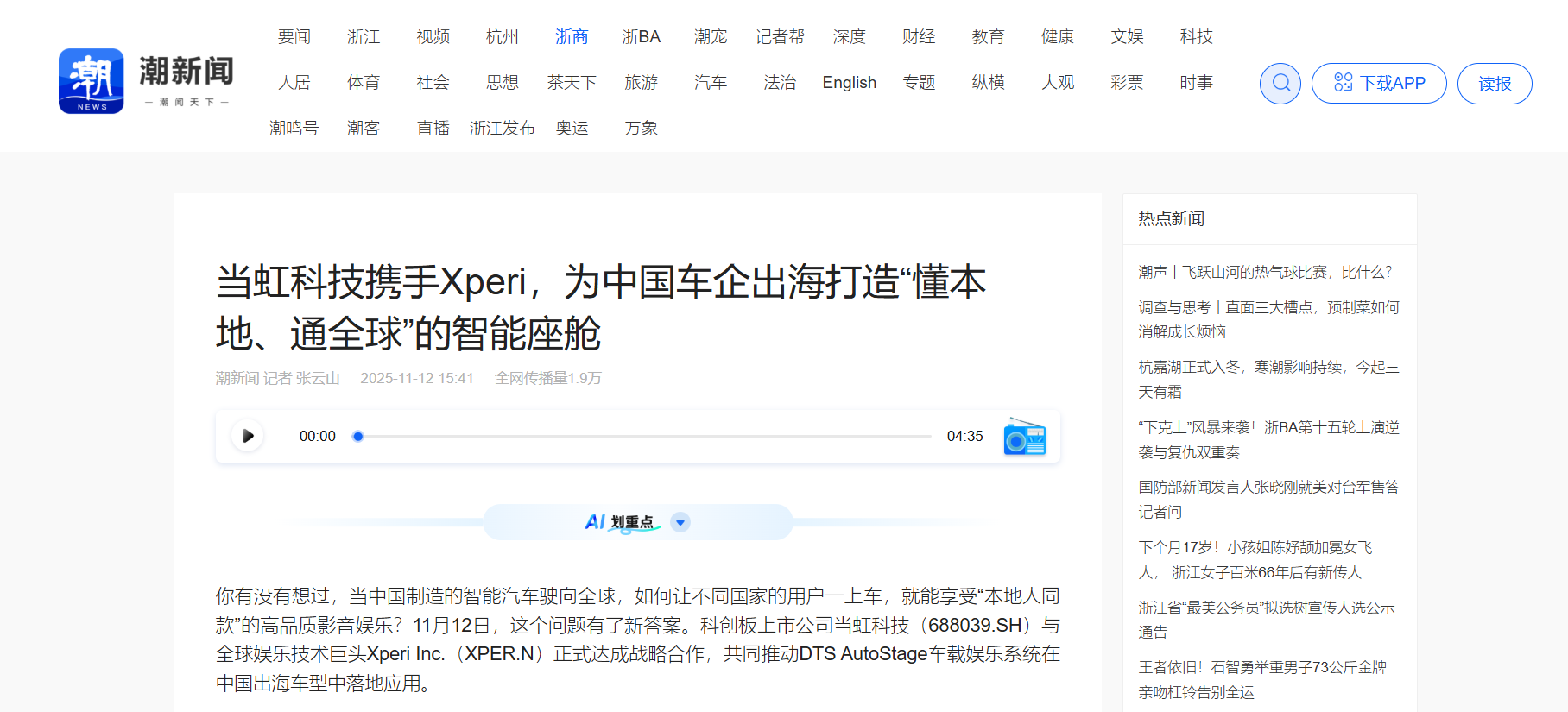Seek using the audio progress slider
The width and height of the screenshot is (1568, 712).
click(x=643, y=437)
